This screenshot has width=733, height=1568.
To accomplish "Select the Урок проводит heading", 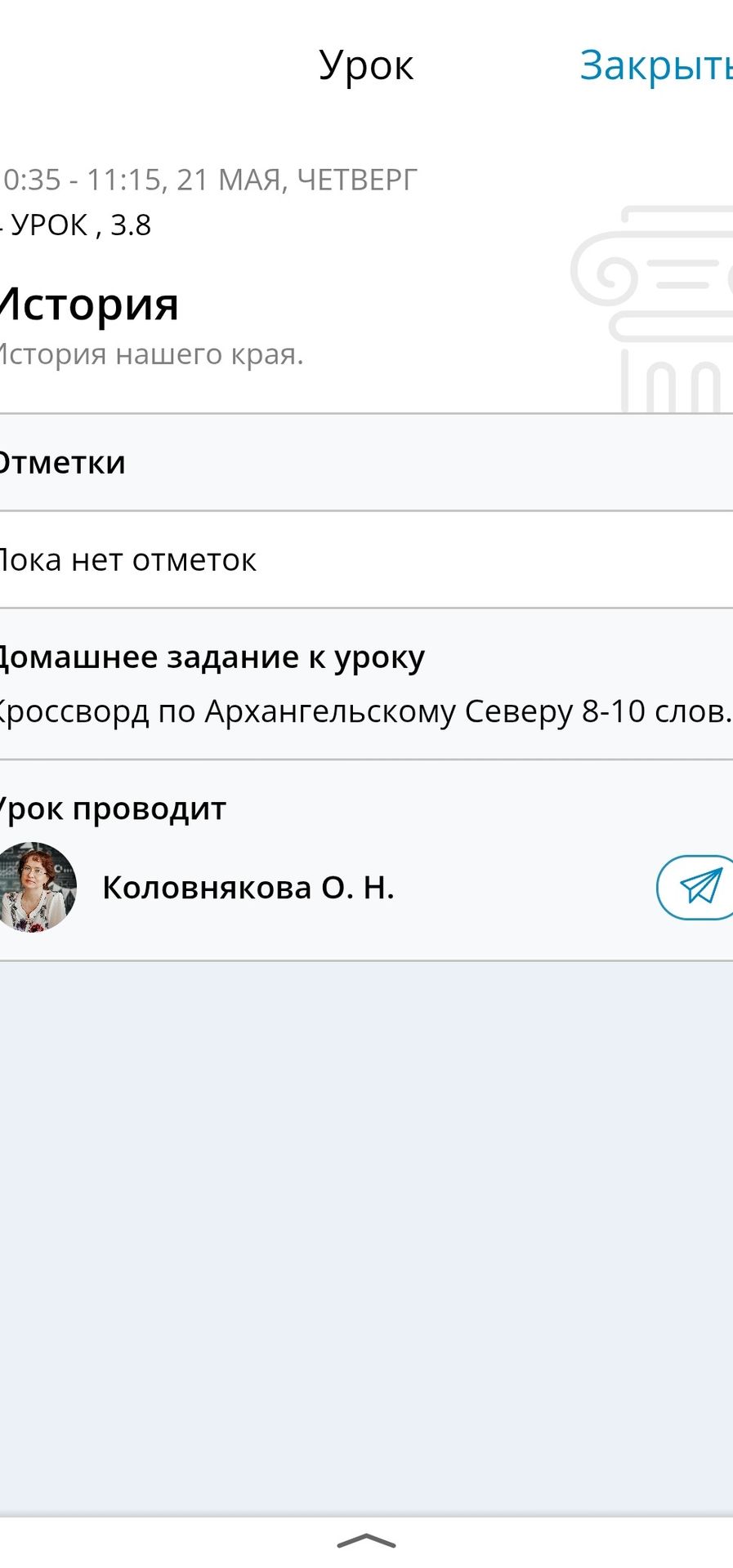I will coord(112,809).
